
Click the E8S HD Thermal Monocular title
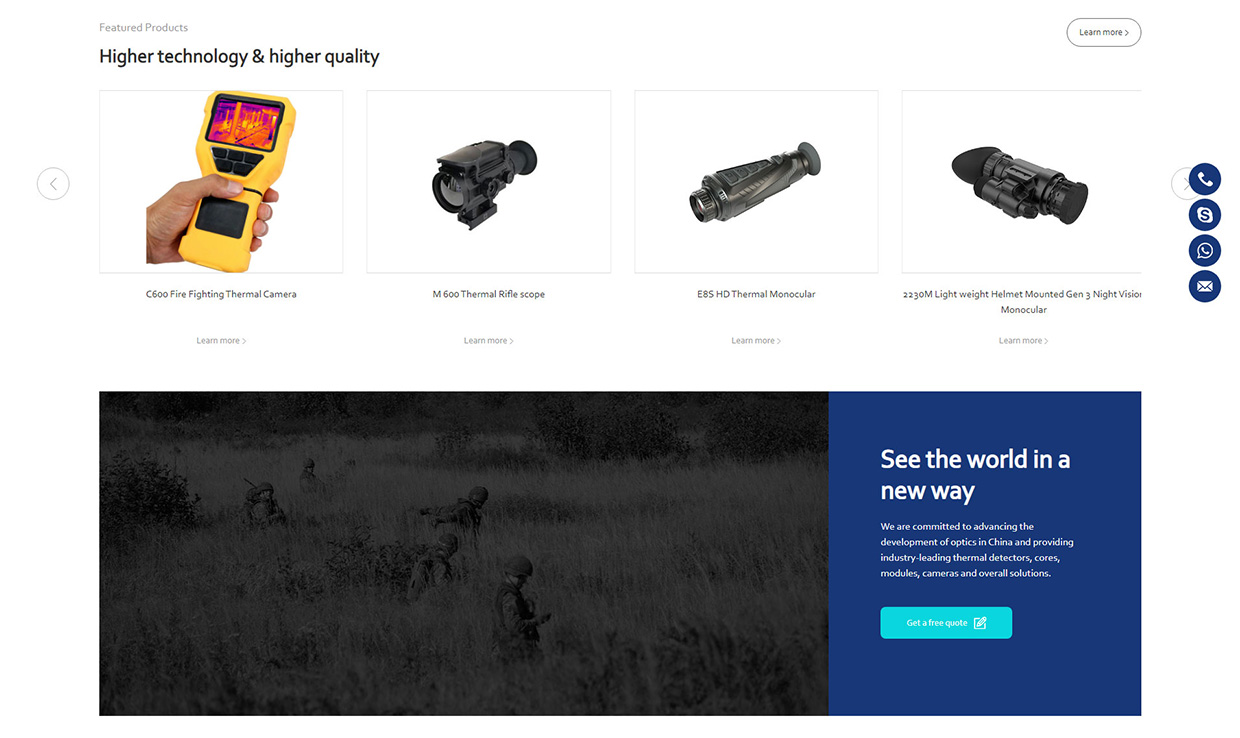[756, 294]
